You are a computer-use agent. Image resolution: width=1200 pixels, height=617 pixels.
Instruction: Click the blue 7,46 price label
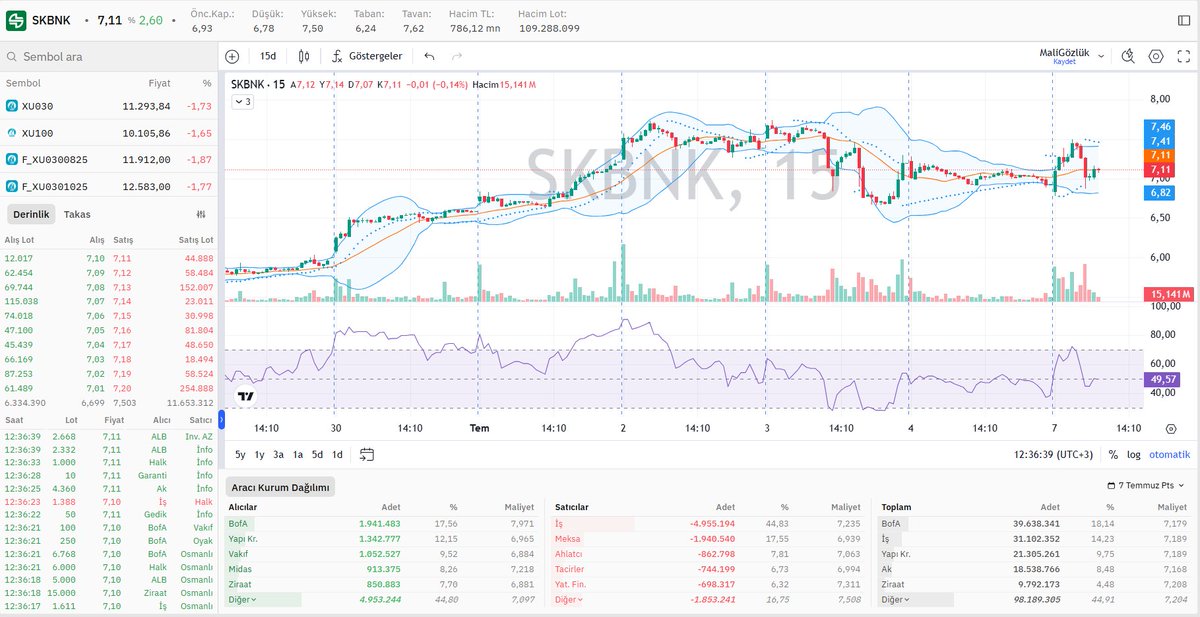1161,127
